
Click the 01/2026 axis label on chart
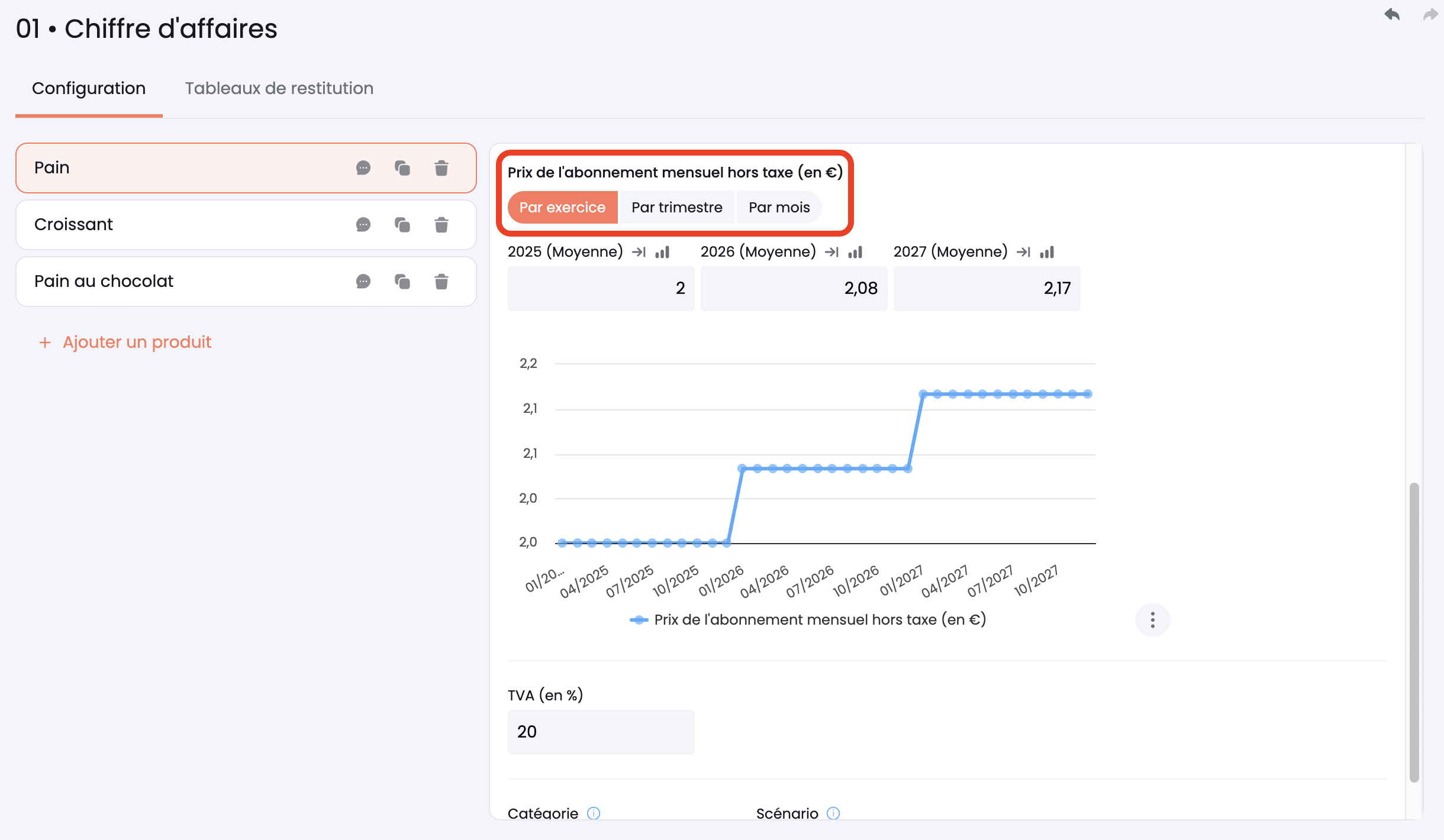click(721, 580)
